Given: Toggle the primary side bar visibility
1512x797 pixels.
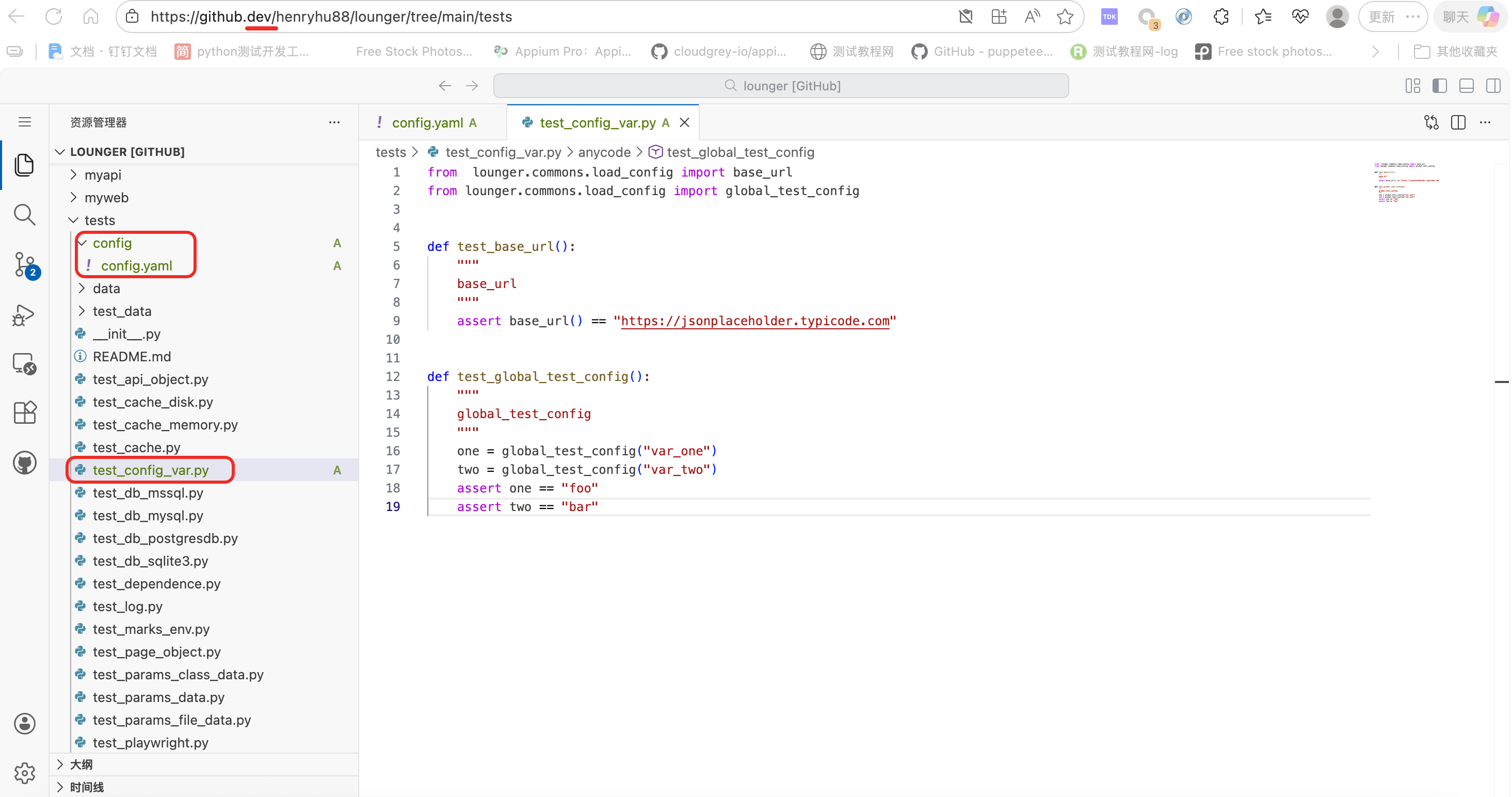Looking at the screenshot, I should click(x=1439, y=86).
